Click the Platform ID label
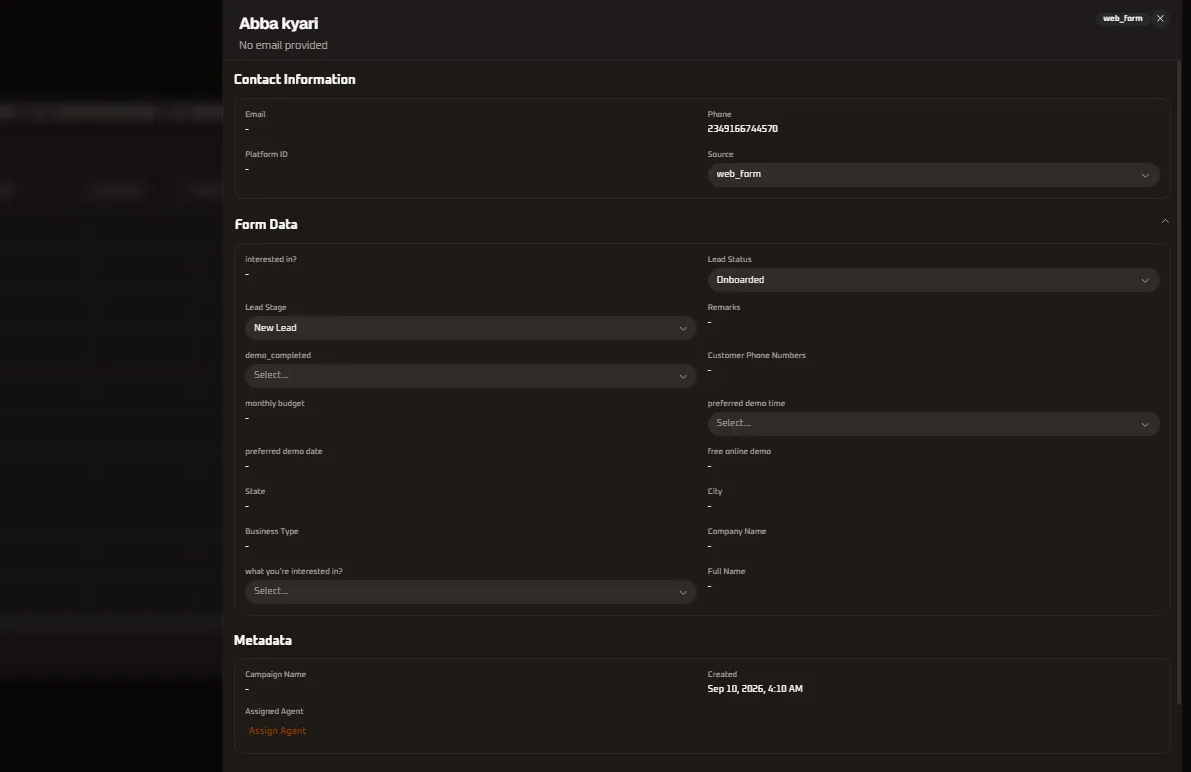The image size is (1191, 772). tap(266, 155)
